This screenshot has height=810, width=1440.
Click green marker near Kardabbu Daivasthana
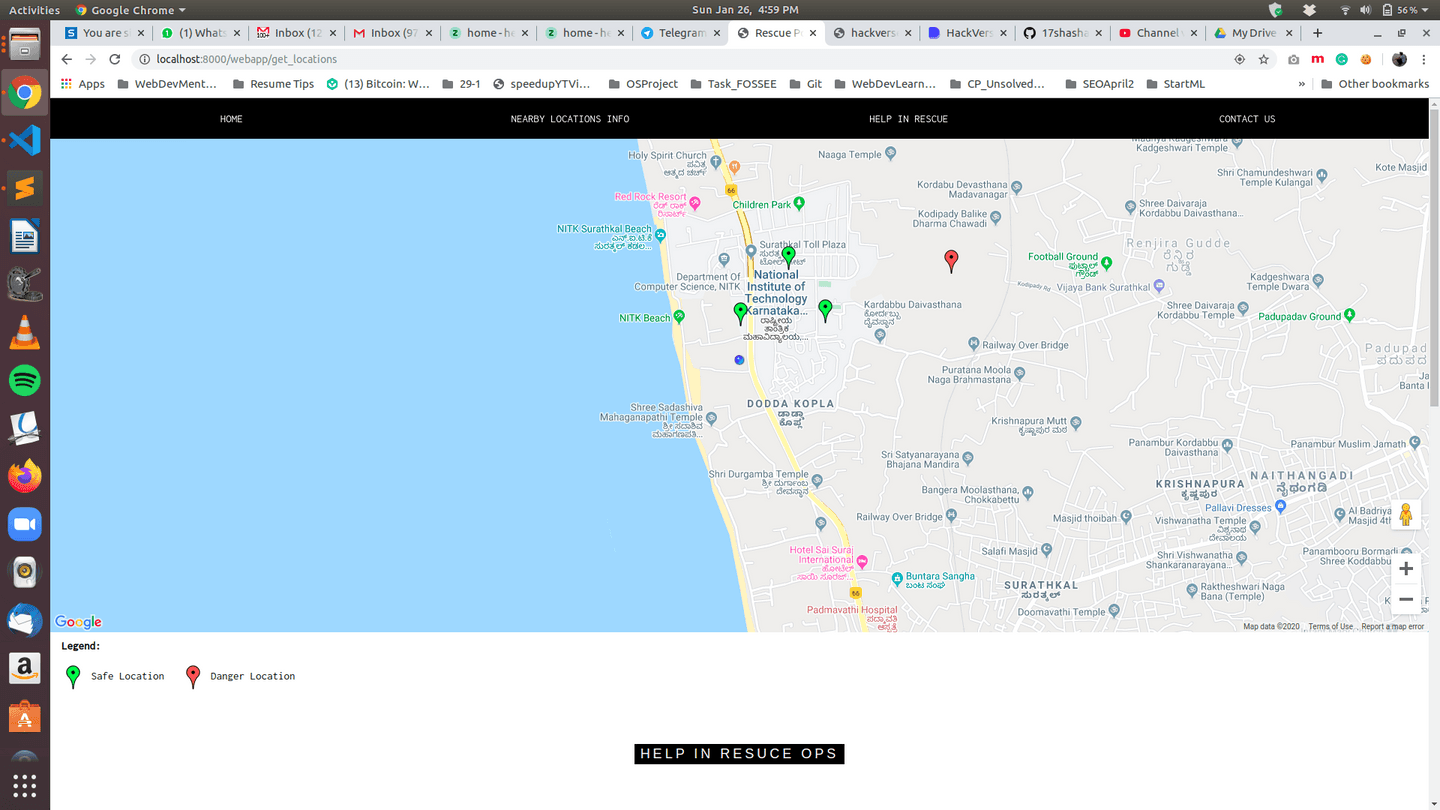825,309
